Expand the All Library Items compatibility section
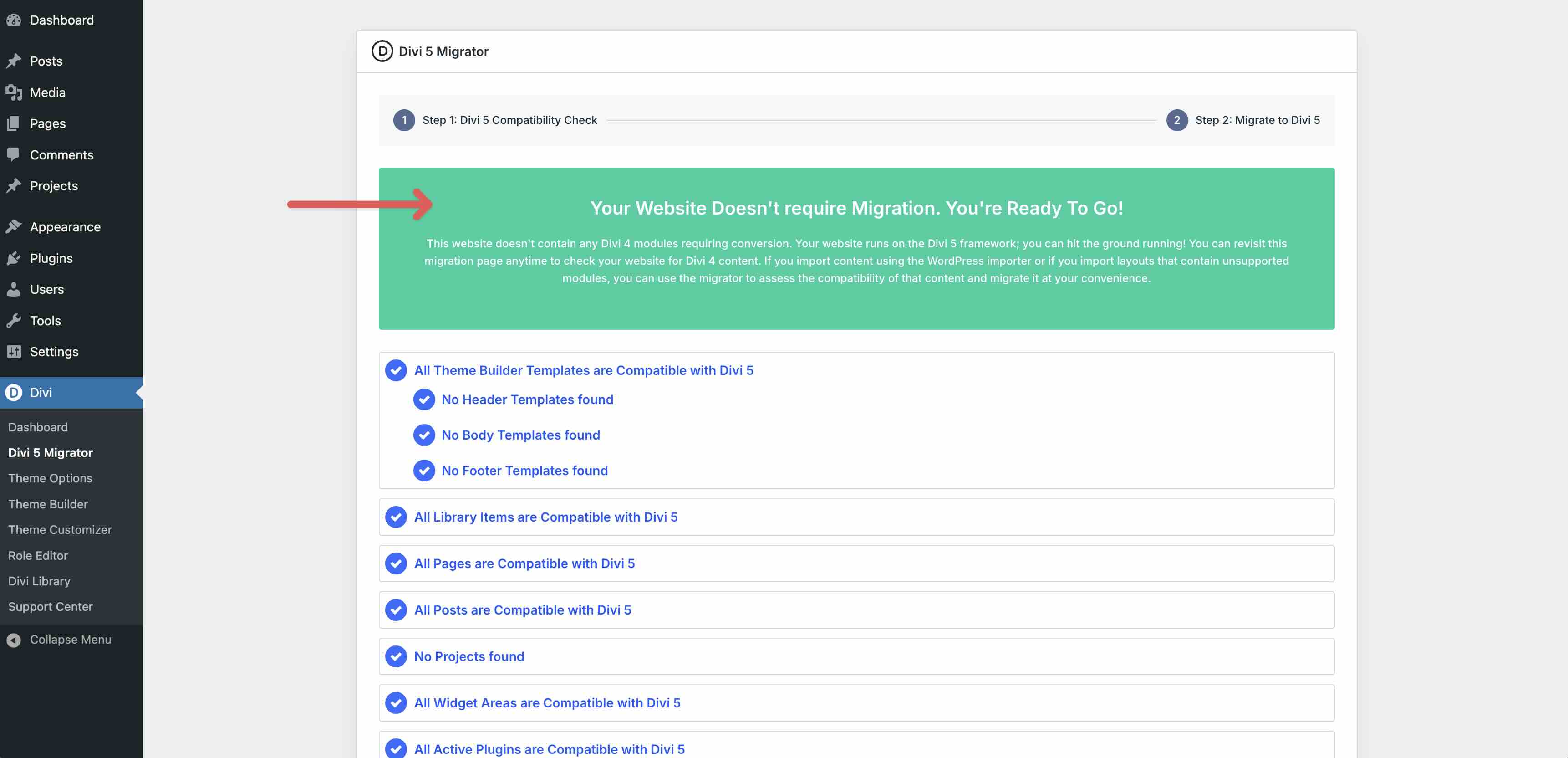The width and height of the screenshot is (1568, 758). pyautogui.click(x=545, y=517)
